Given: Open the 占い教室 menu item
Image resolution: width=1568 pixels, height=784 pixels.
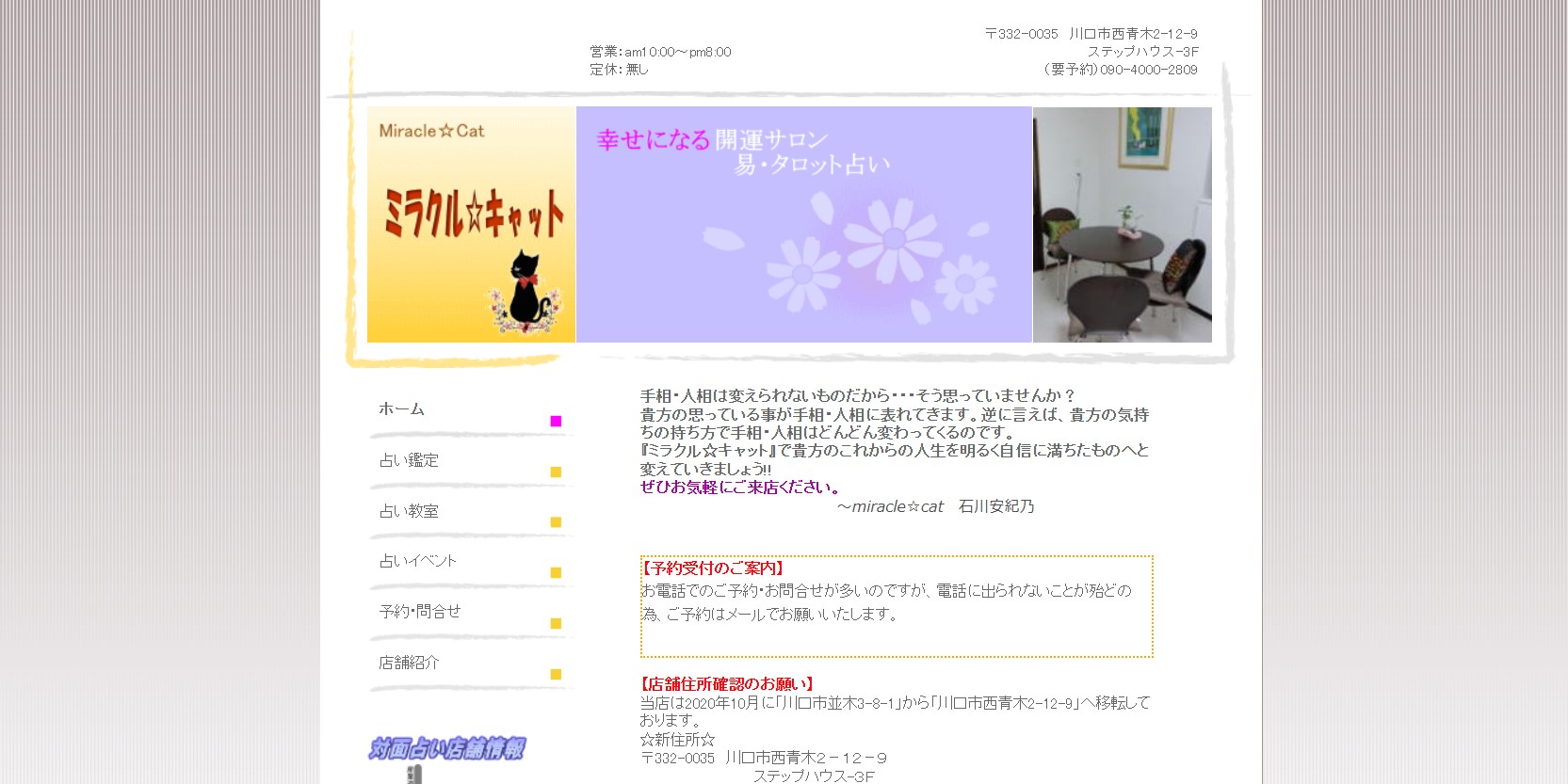Looking at the screenshot, I should point(409,511).
